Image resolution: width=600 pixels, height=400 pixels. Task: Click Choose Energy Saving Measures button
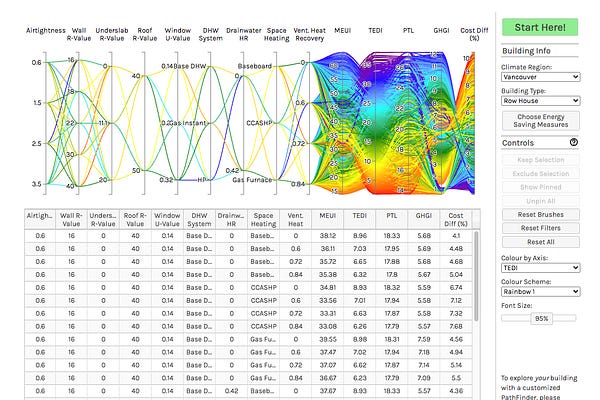coord(540,121)
